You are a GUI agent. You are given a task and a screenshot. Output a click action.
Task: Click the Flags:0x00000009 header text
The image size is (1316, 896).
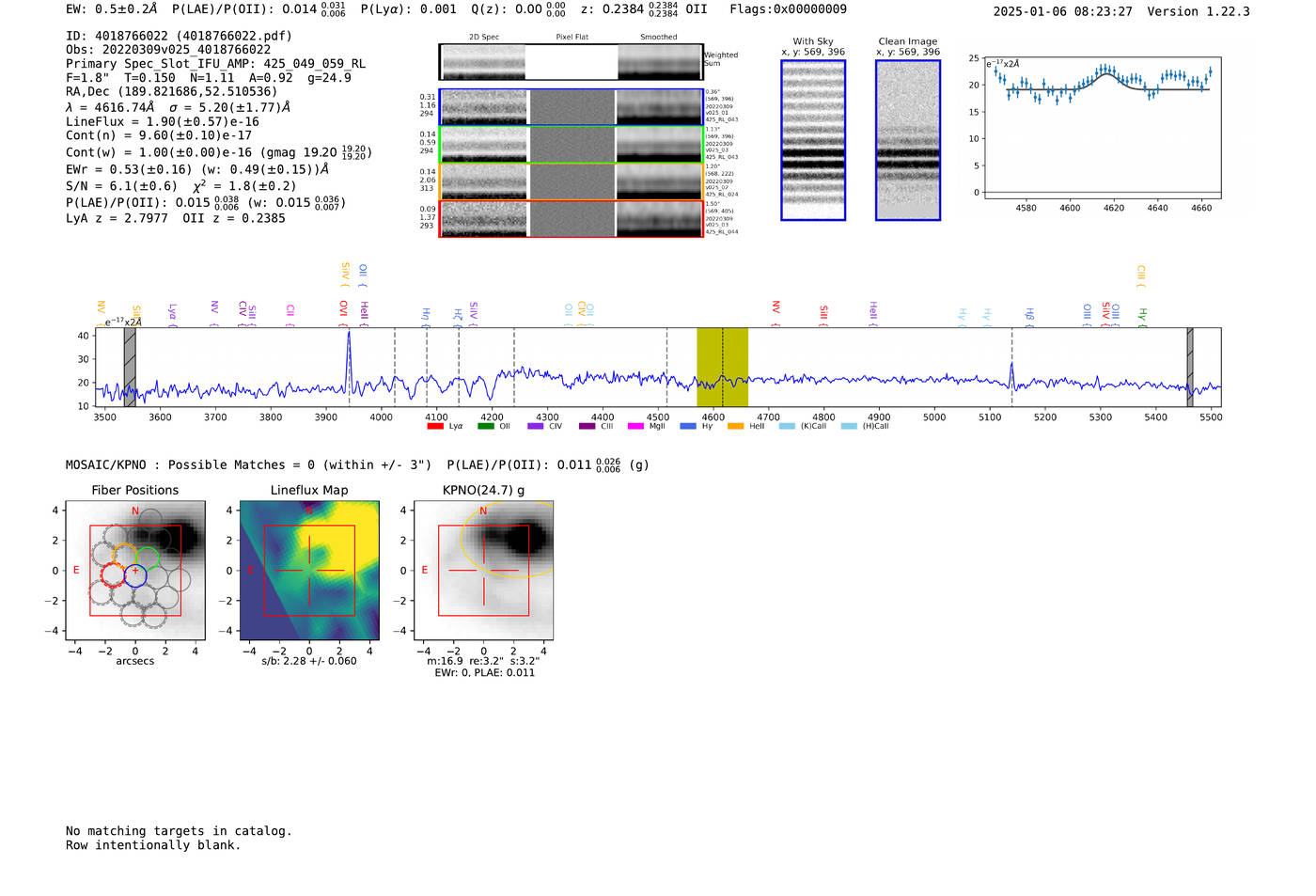tap(788, 9)
